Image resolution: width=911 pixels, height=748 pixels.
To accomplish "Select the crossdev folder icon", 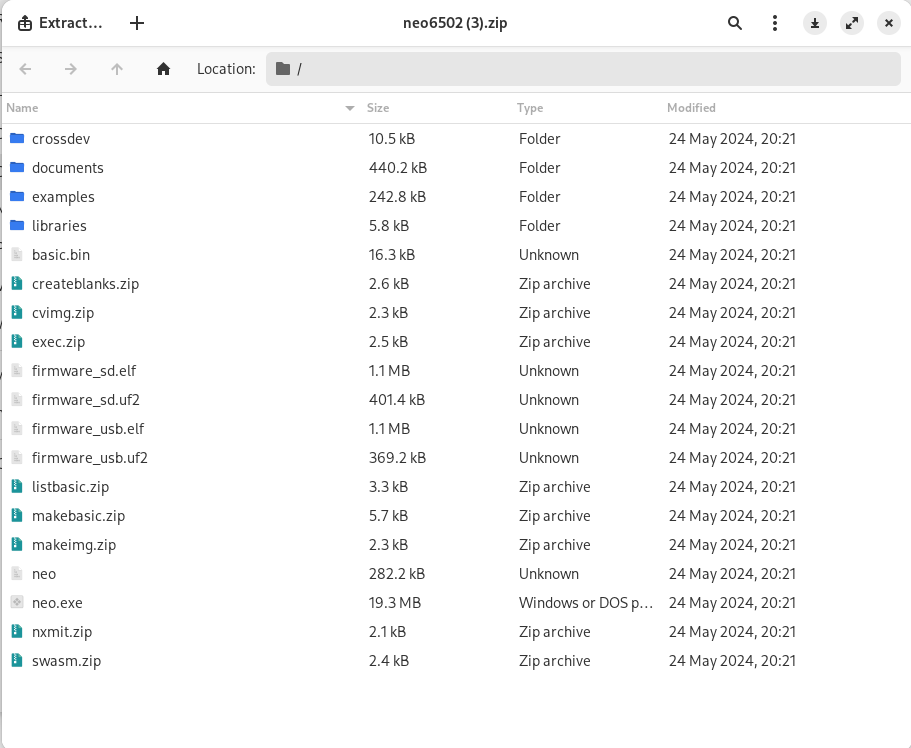I will point(17,139).
